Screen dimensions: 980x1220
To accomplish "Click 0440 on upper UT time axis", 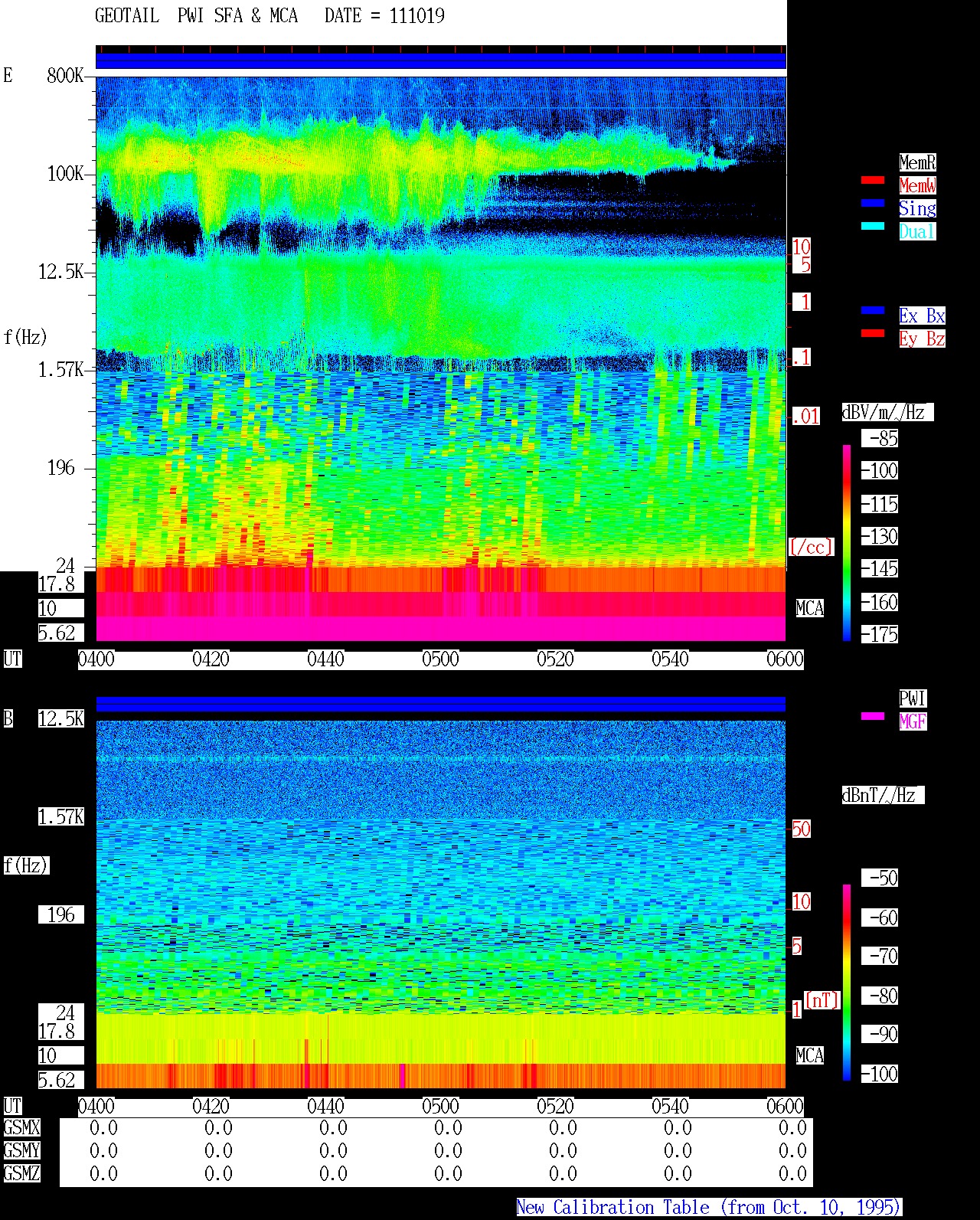I will point(325,659).
